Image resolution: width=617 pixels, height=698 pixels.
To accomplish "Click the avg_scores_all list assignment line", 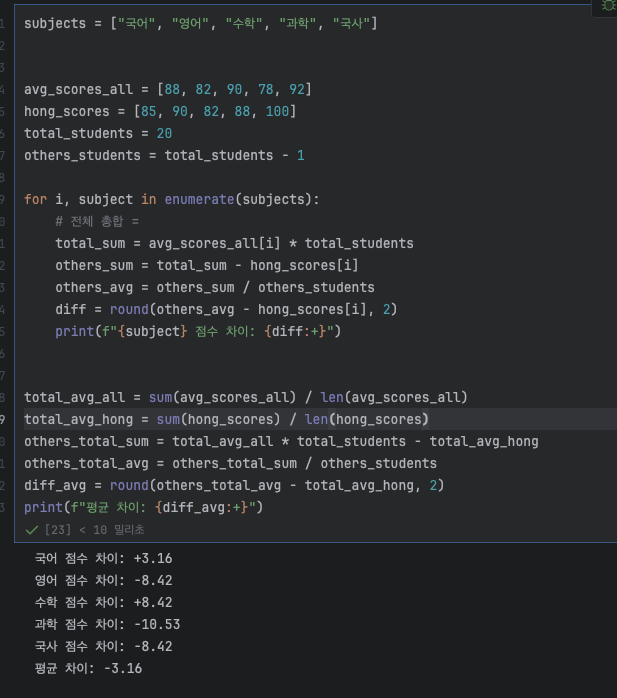I will click(x=168, y=89).
